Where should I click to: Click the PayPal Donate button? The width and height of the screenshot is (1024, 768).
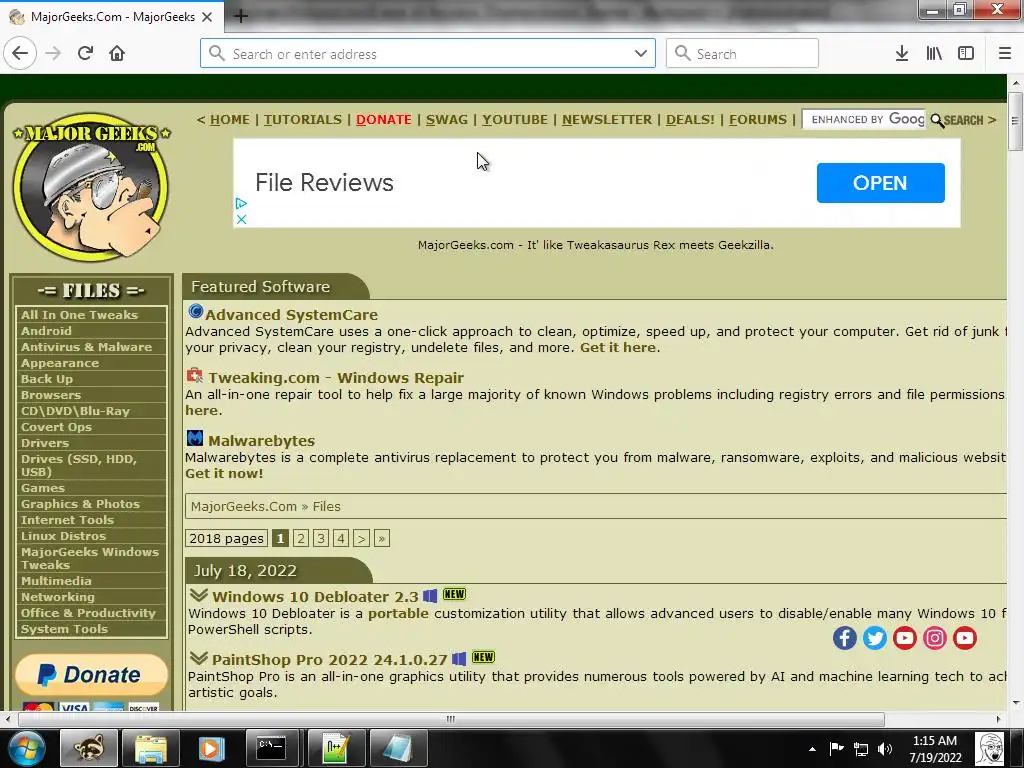[91, 675]
